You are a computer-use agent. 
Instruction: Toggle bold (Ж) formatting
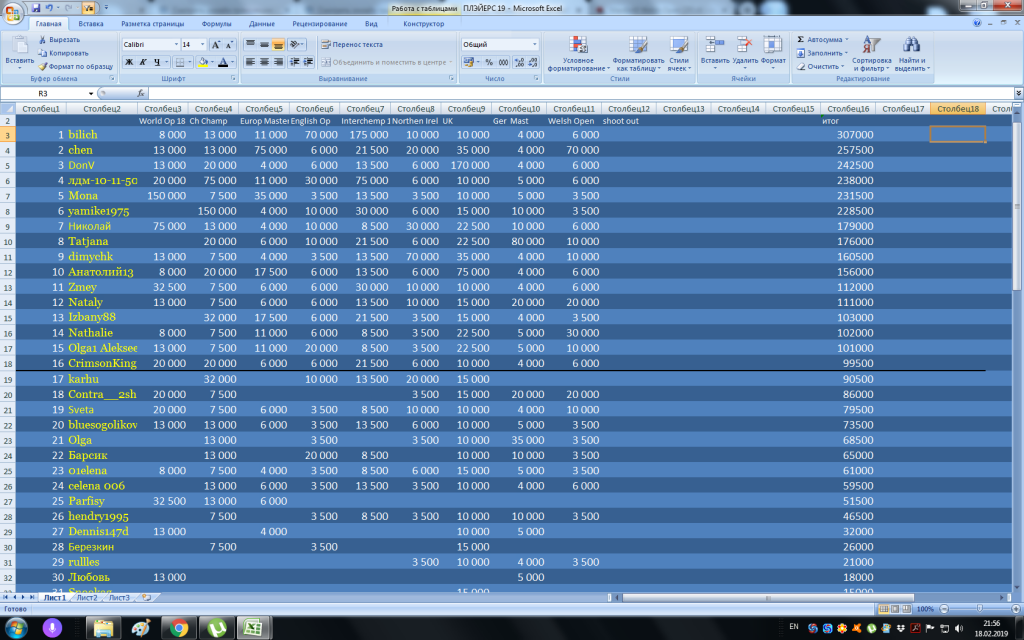(128, 62)
